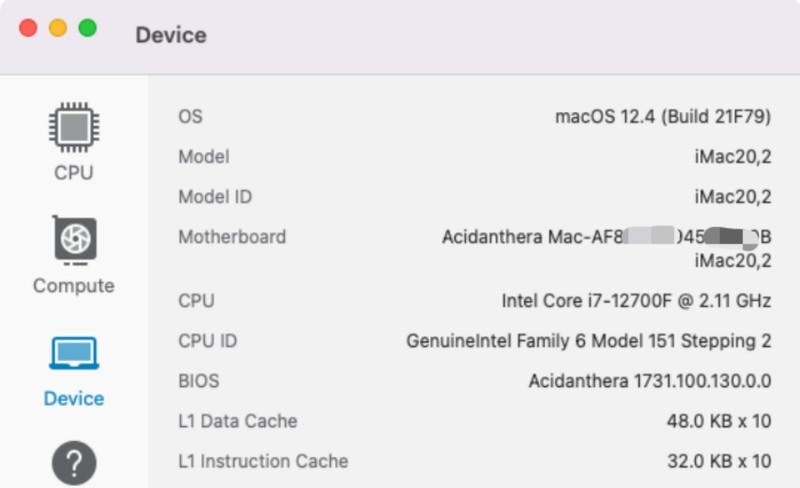The image size is (800, 488).
Task: Click the Model row iMac20,2 value
Action: [733, 156]
